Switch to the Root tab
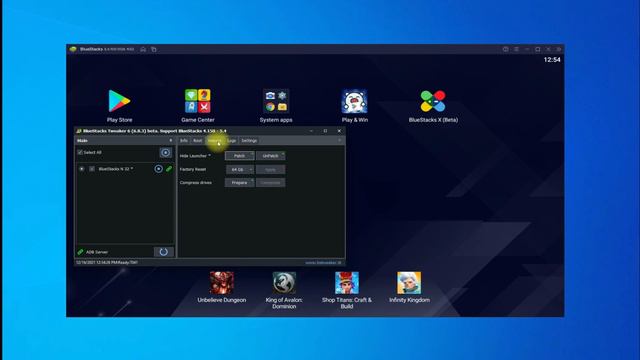640x360 pixels. click(198, 140)
